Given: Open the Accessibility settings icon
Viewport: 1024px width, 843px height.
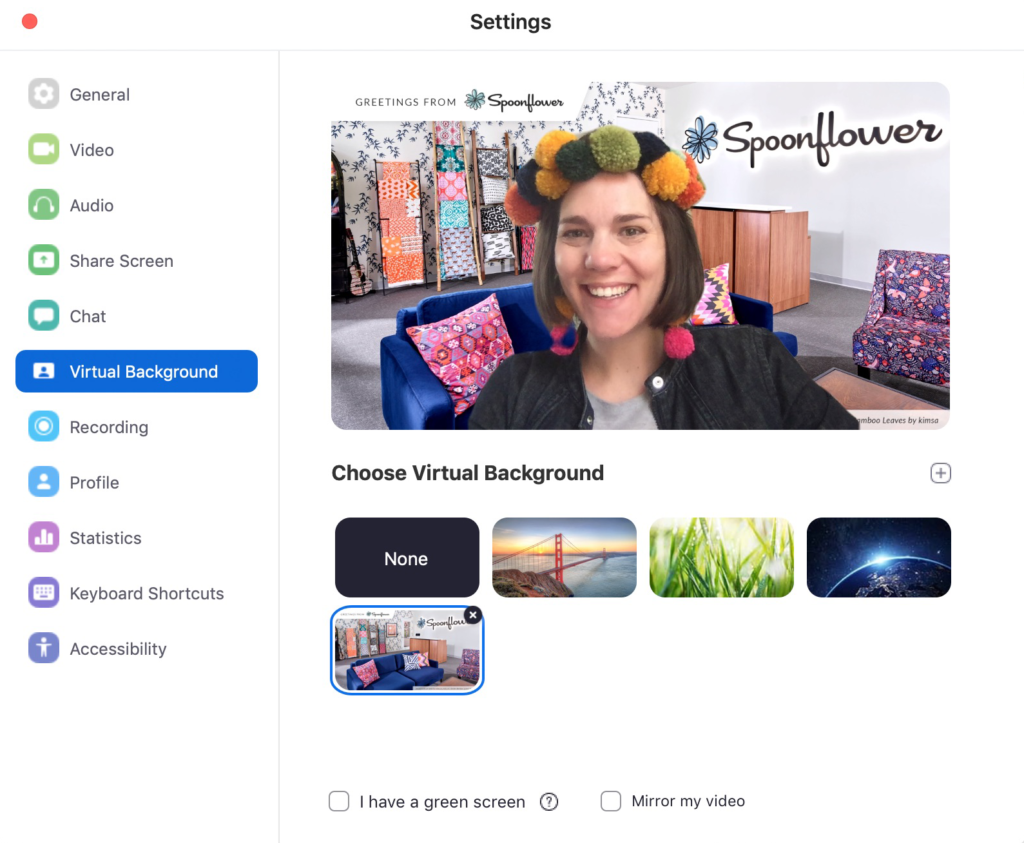Looking at the screenshot, I should point(44,649).
